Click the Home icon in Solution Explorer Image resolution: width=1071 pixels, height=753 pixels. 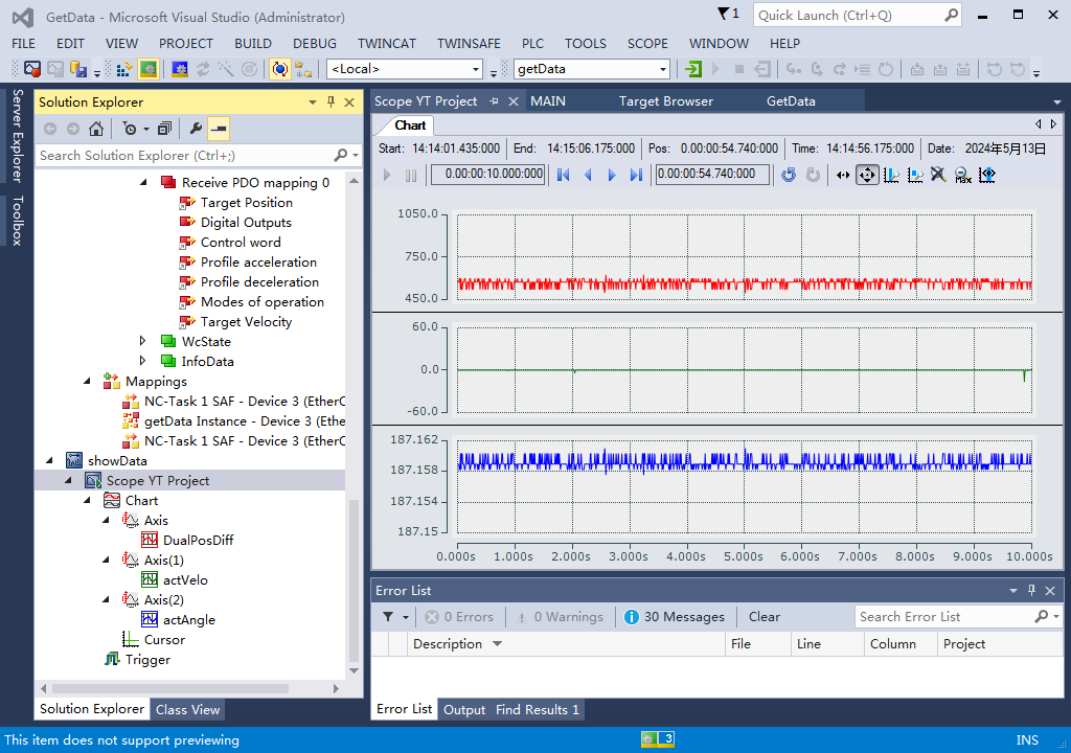click(96, 129)
